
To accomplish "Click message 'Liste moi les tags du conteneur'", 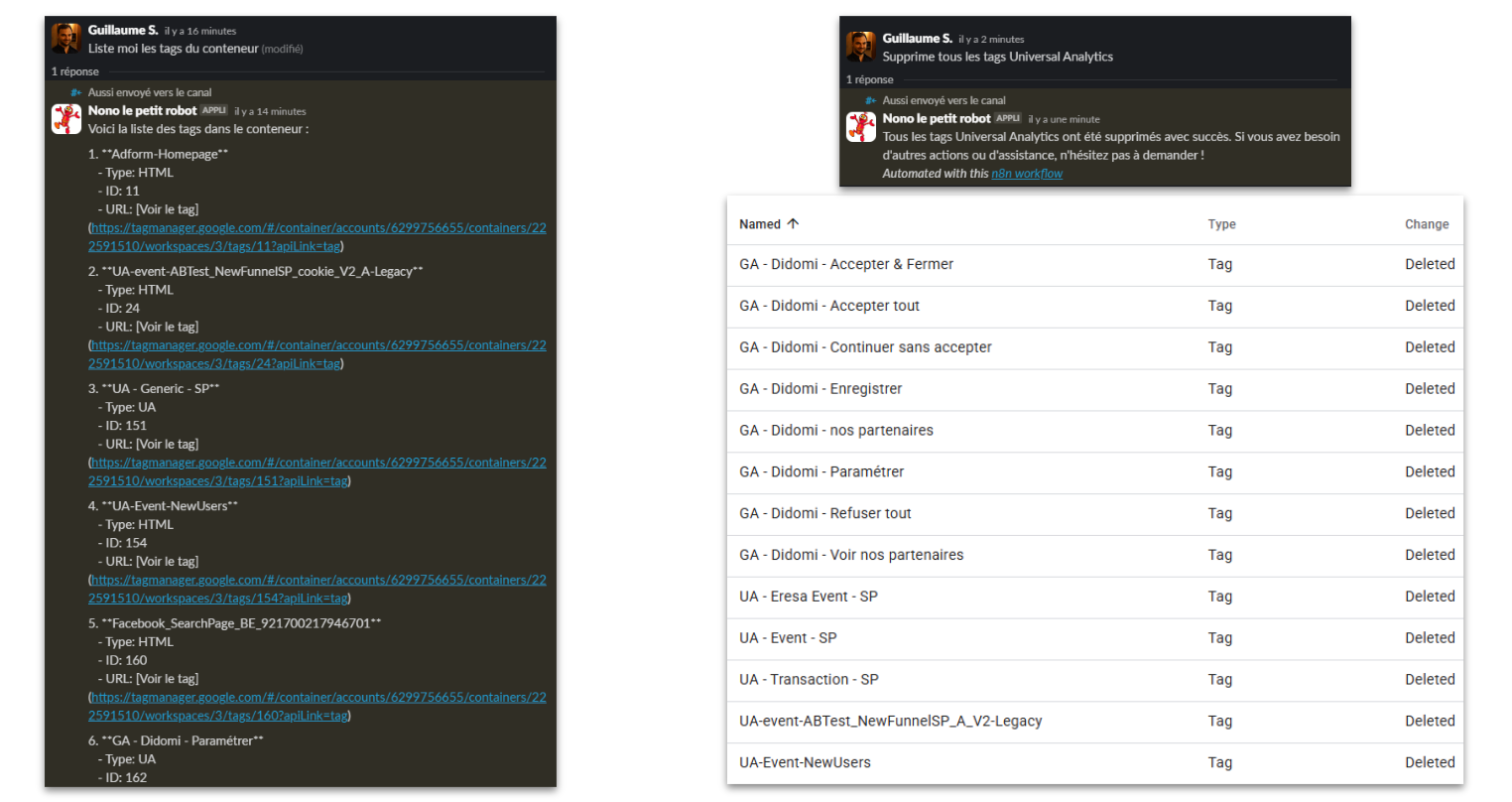I will click(173, 49).
